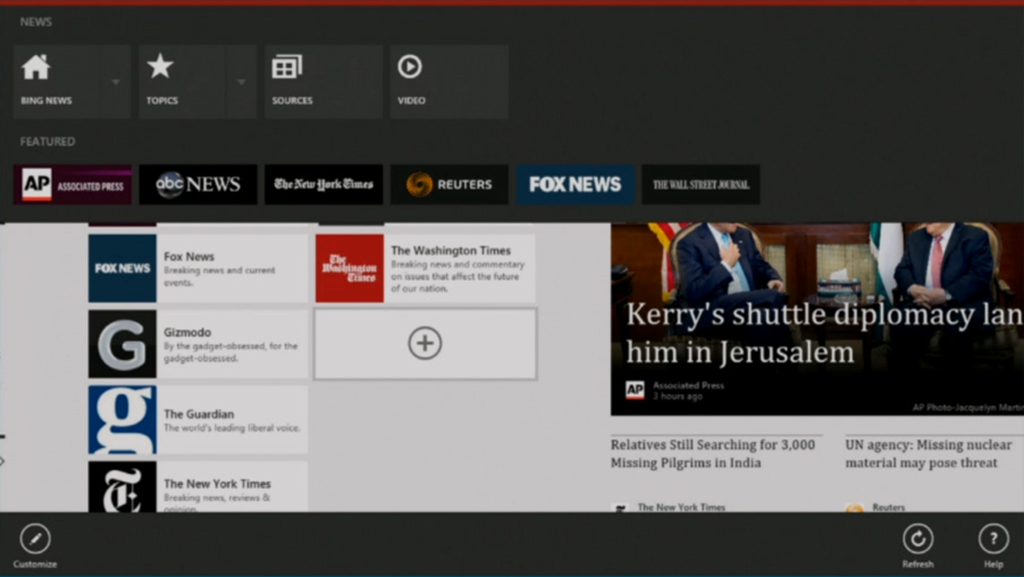Open the Associated Press featured source
The width and height of the screenshot is (1024, 577).
coord(72,185)
